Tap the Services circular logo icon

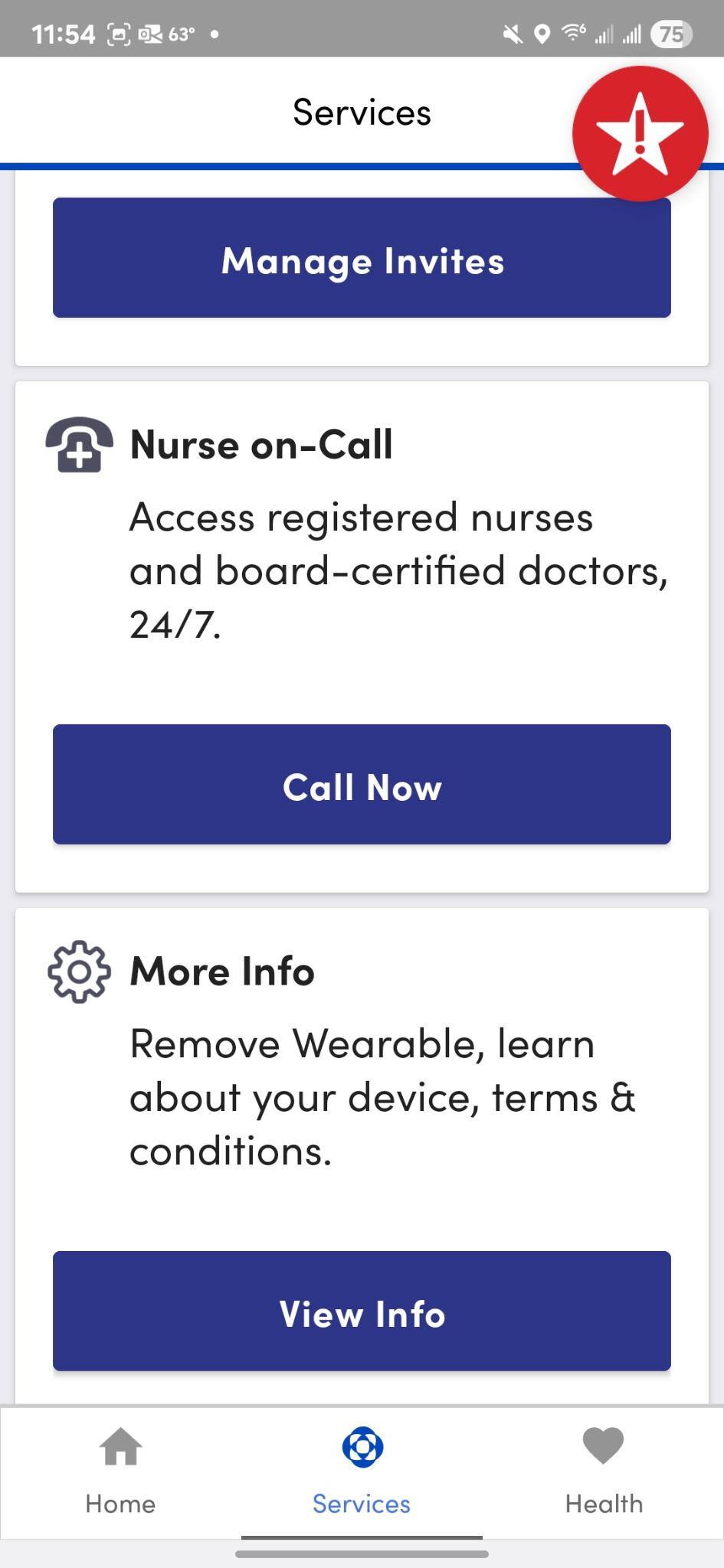pos(362,1447)
